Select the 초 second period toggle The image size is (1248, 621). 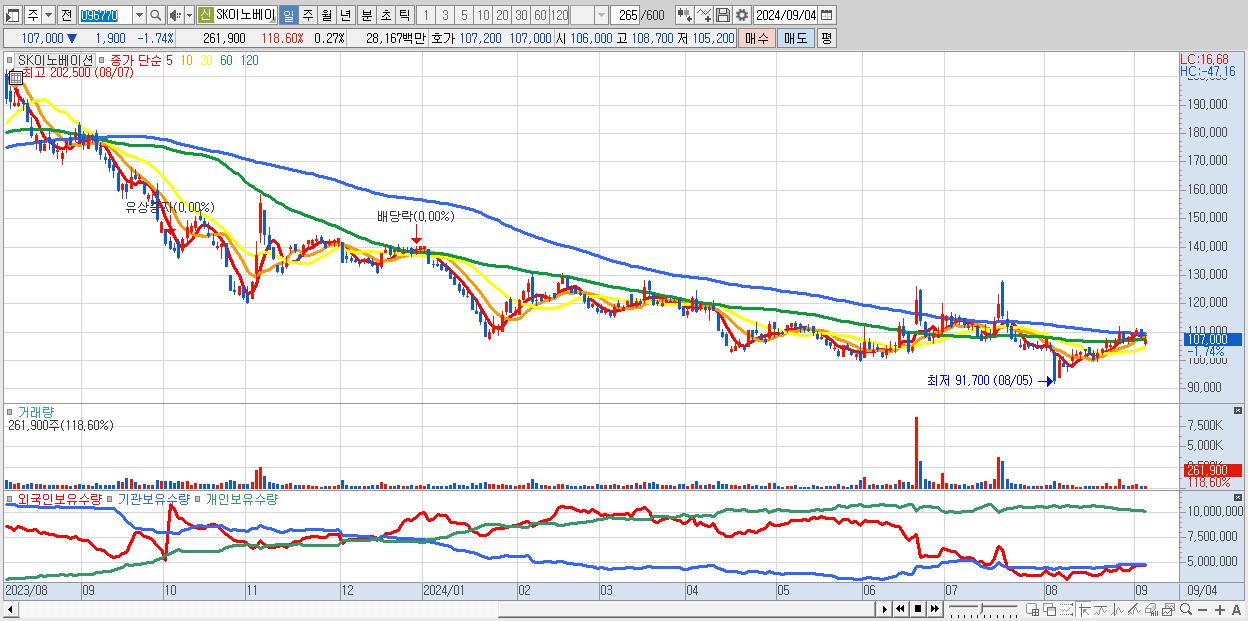(x=385, y=15)
